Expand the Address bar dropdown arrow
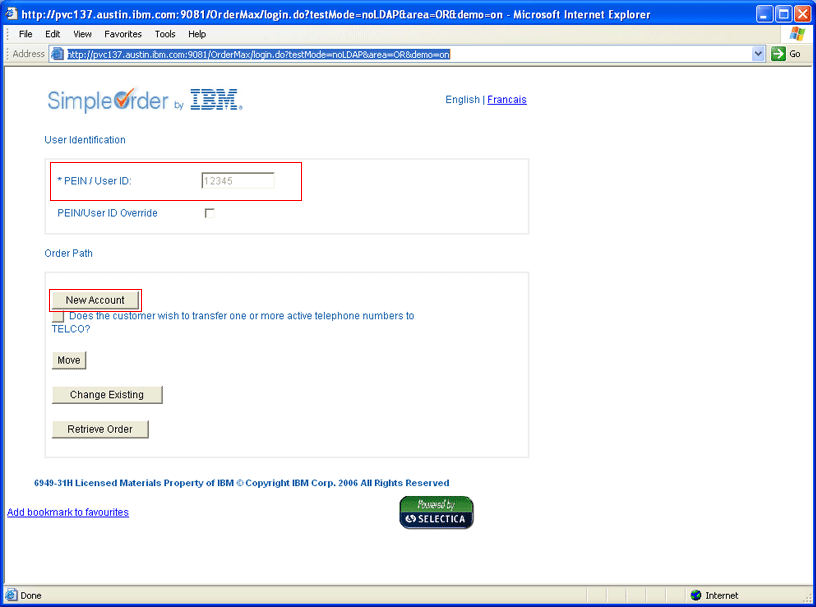This screenshot has height=607, width=816. tap(758, 54)
